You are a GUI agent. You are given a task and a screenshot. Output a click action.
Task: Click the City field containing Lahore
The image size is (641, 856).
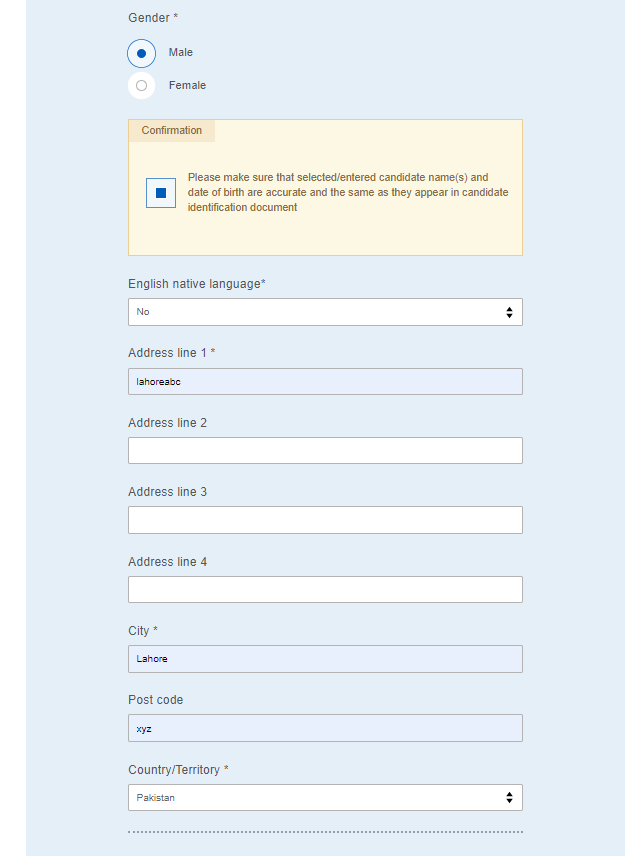[x=325, y=659]
